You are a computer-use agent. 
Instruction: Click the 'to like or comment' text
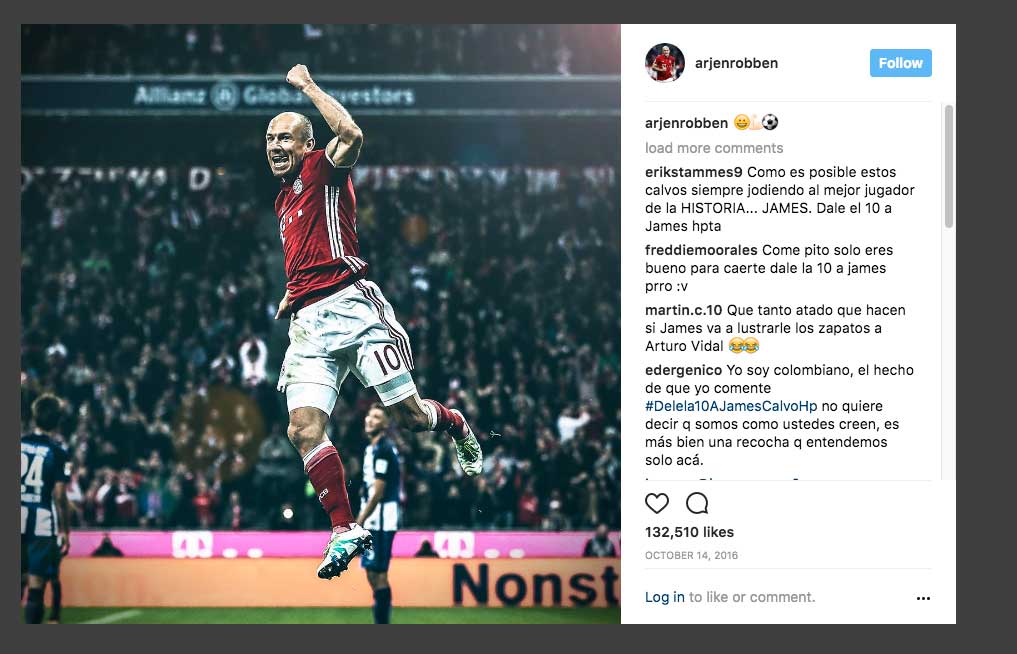(752, 597)
